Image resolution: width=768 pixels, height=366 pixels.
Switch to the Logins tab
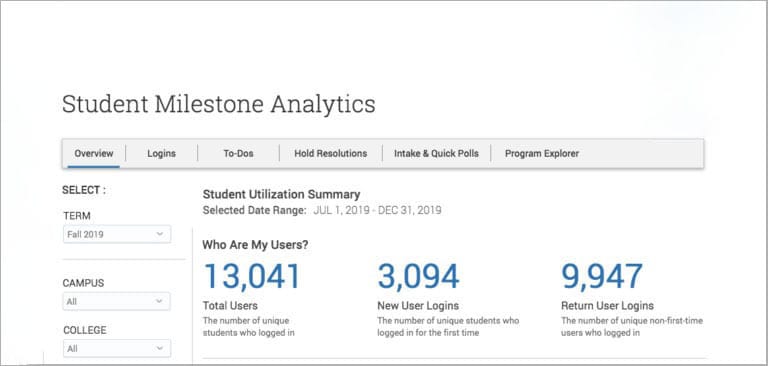coord(161,153)
